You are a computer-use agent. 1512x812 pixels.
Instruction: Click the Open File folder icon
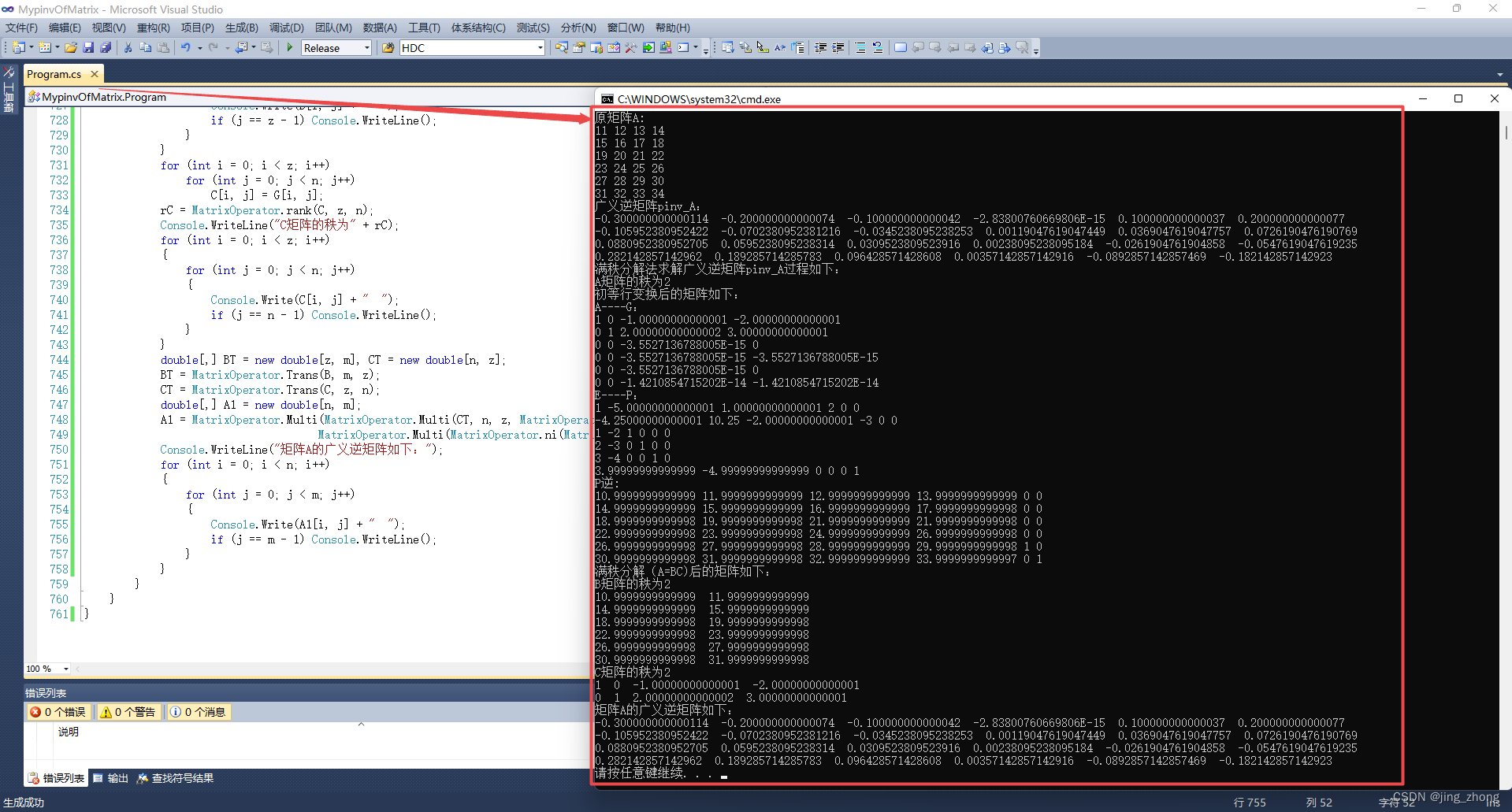coord(71,48)
